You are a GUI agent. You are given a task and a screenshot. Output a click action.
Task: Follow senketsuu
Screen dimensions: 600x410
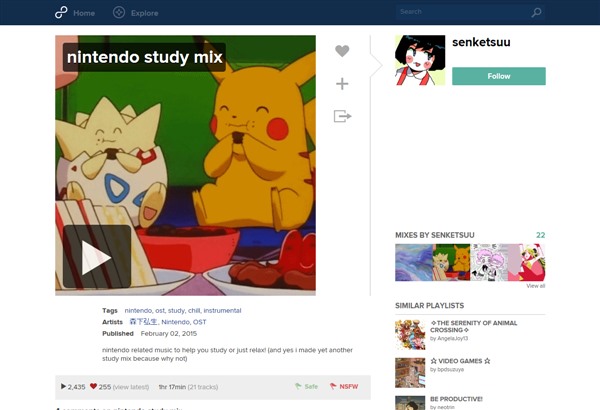(x=499, y=76)
